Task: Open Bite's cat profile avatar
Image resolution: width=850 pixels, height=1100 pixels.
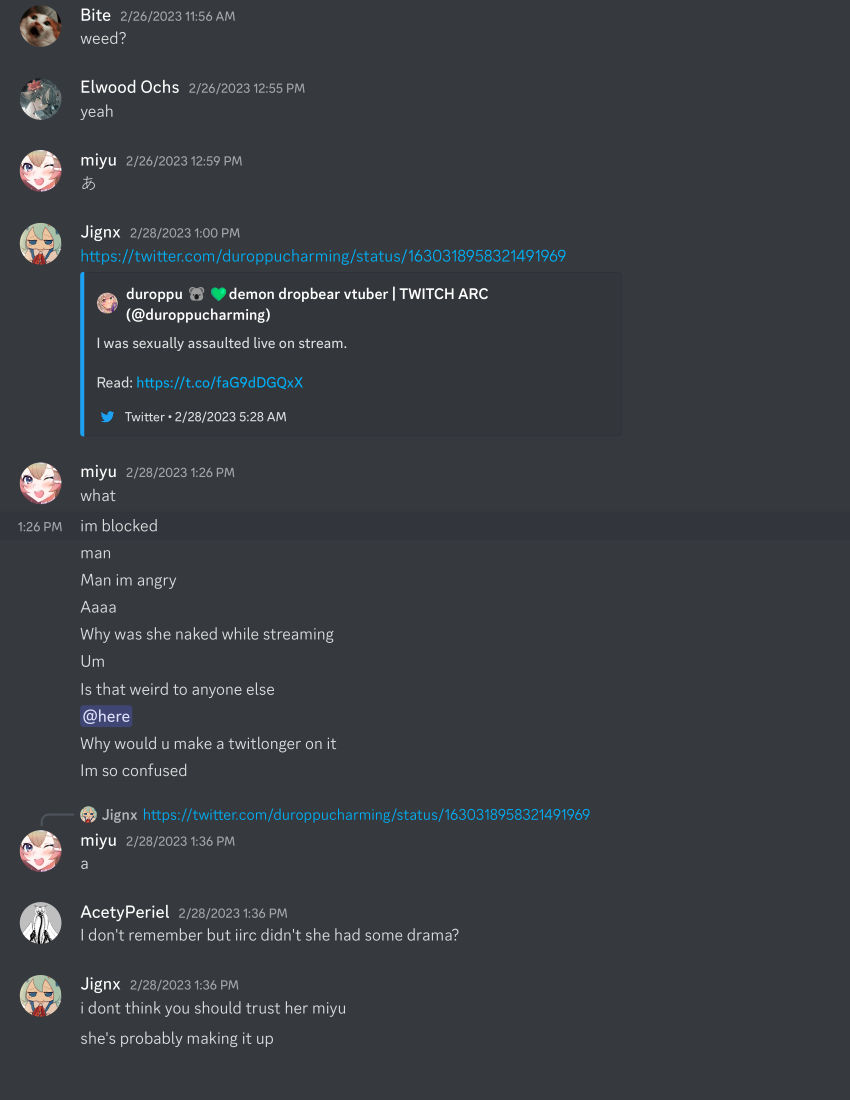Action: (40, 27)
